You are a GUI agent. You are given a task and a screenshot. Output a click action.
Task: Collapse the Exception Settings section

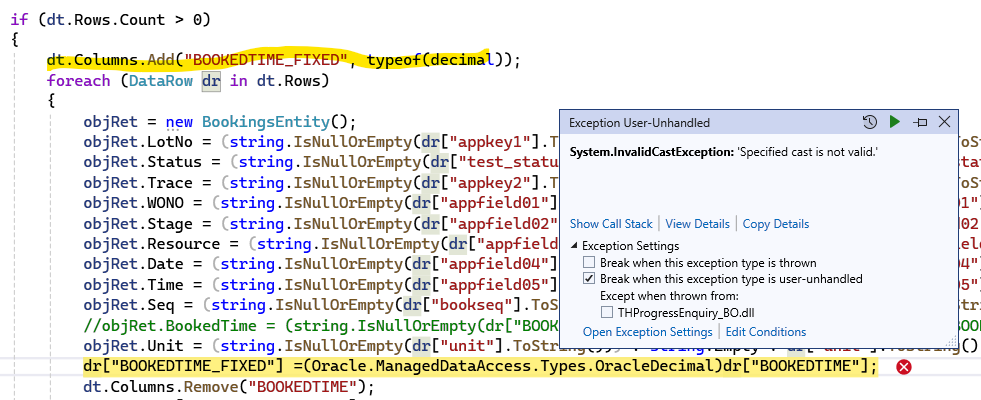point(574,246)
